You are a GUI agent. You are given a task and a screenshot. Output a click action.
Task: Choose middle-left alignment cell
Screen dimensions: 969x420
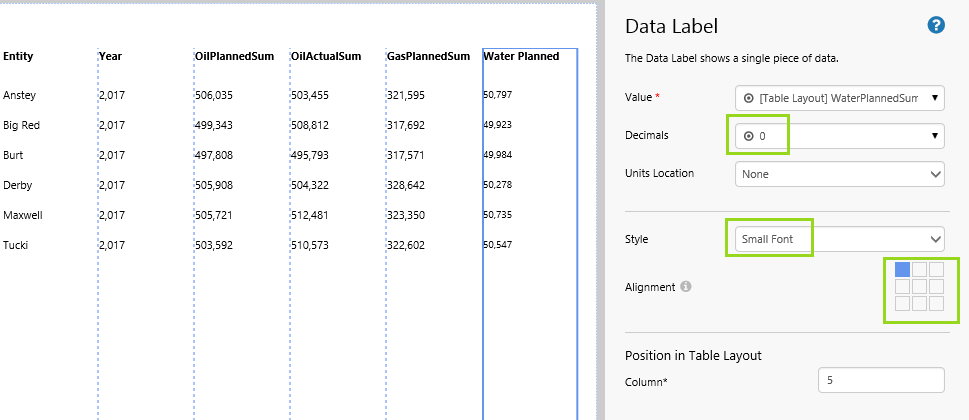click(902, 286)
